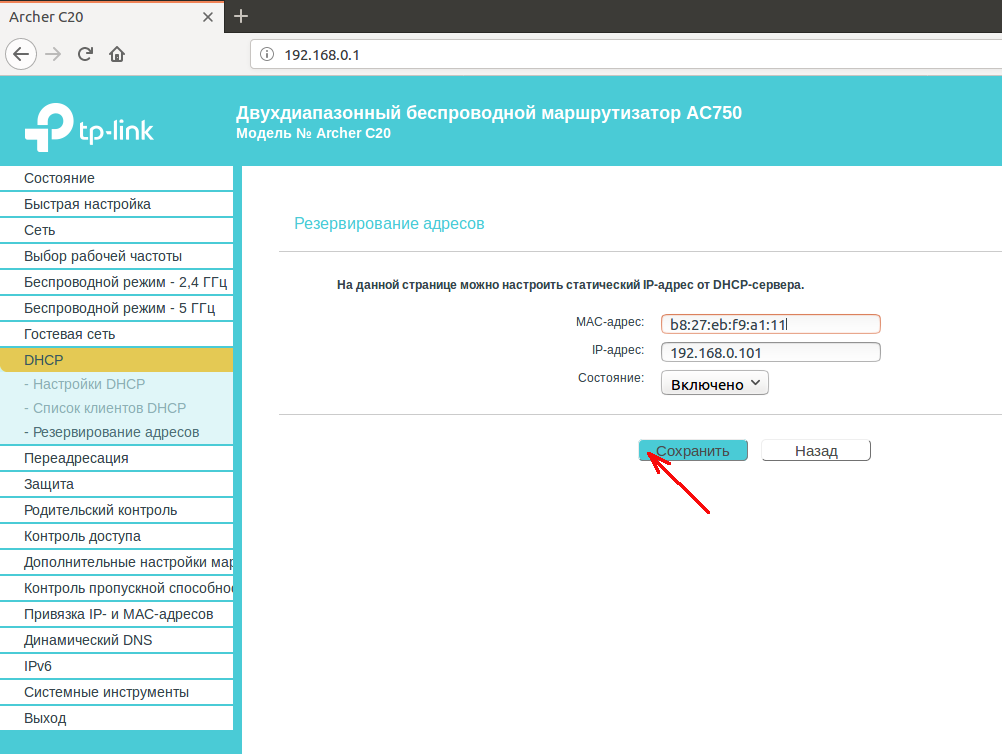Click the browser back arrow button
This screenshot has width=1002, height=754.
(x=22, y=54)
